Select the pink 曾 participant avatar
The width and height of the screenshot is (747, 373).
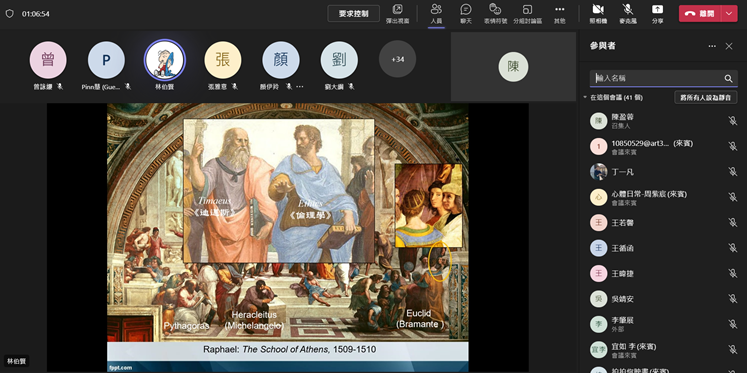48,60
